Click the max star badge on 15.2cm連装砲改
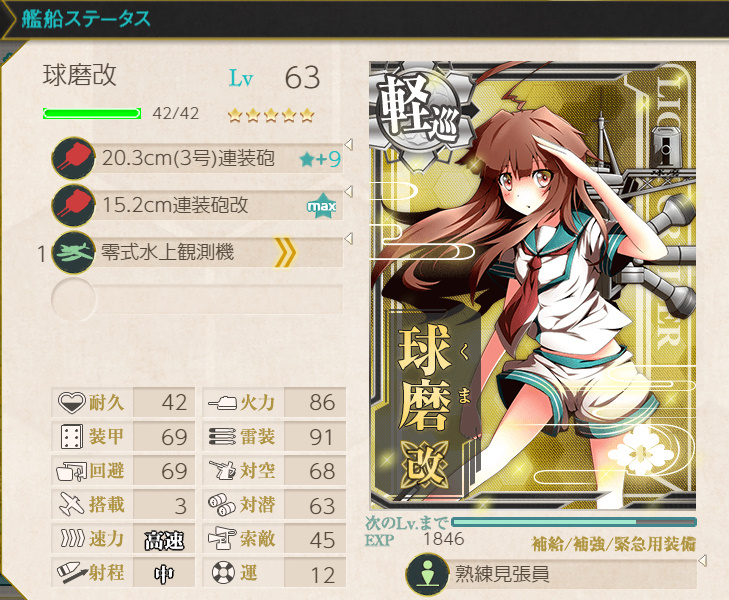 pyautogui.click(x=321, y=205)
